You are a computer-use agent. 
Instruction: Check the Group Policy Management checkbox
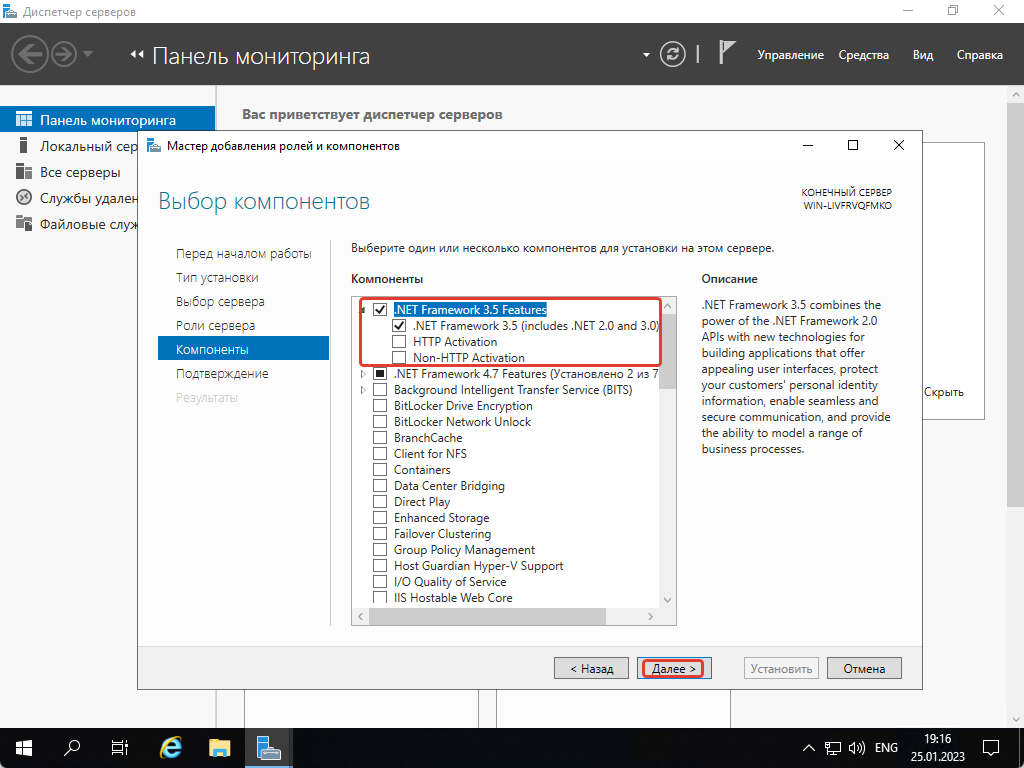[380, 550]
